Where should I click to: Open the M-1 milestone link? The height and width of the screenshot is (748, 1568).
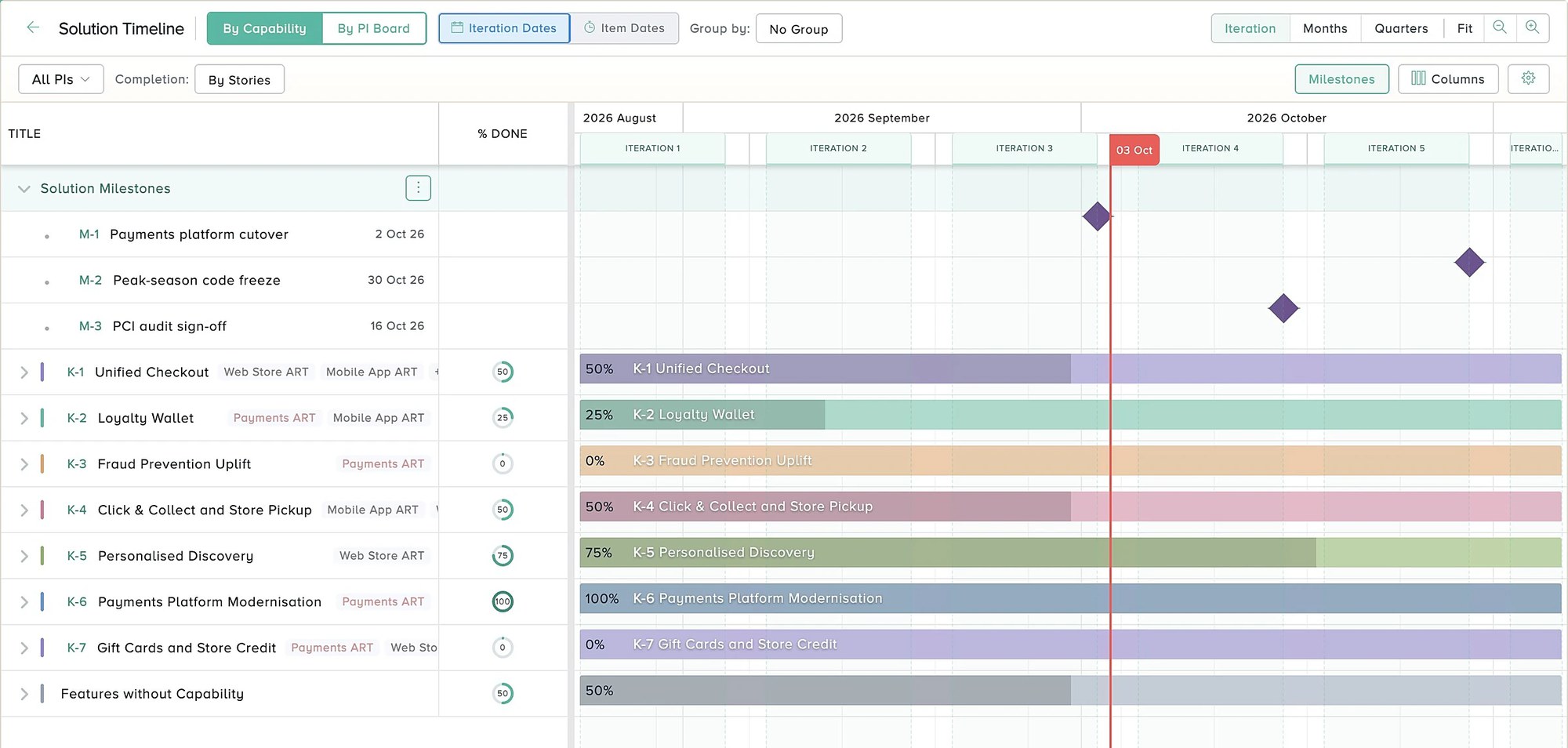(89, 234)
